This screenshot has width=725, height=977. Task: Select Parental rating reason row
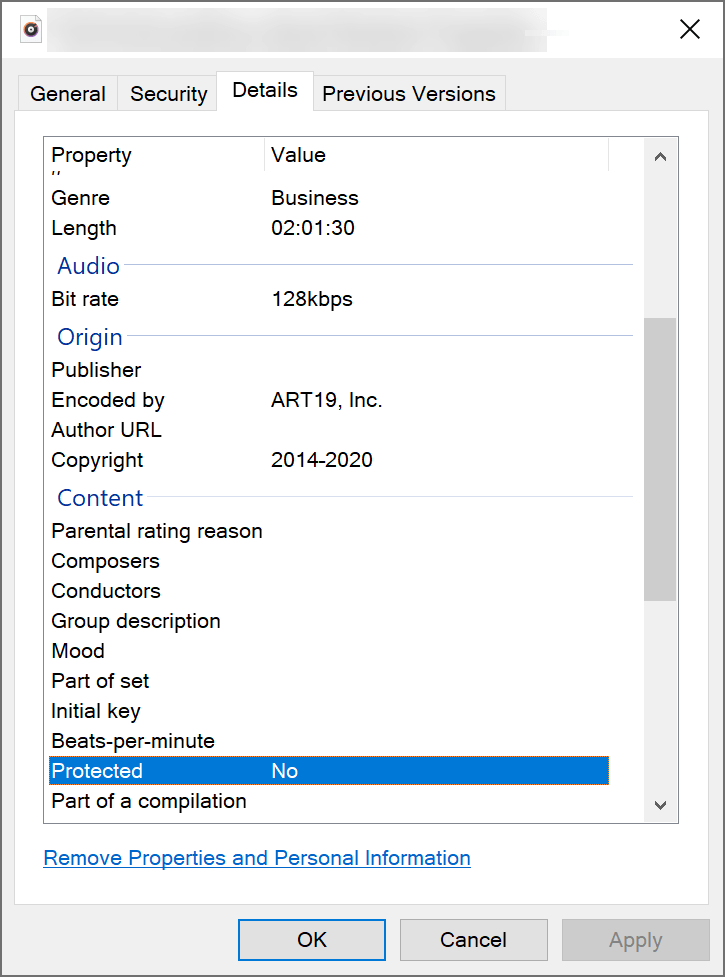pyautogui.click(x=329, y=531)
